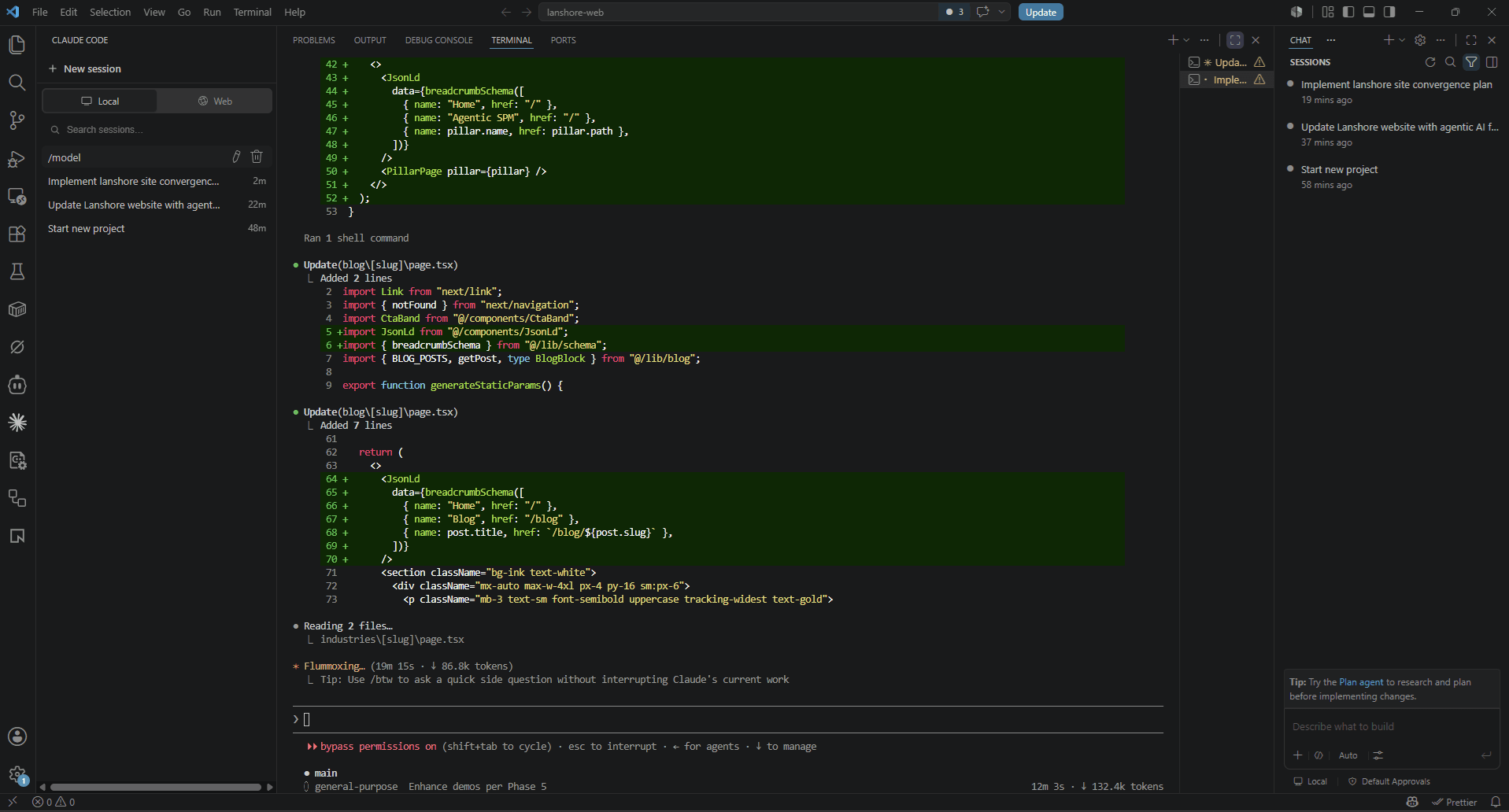
Task: Click the remote window indicator in status bar
Action: 12,802
